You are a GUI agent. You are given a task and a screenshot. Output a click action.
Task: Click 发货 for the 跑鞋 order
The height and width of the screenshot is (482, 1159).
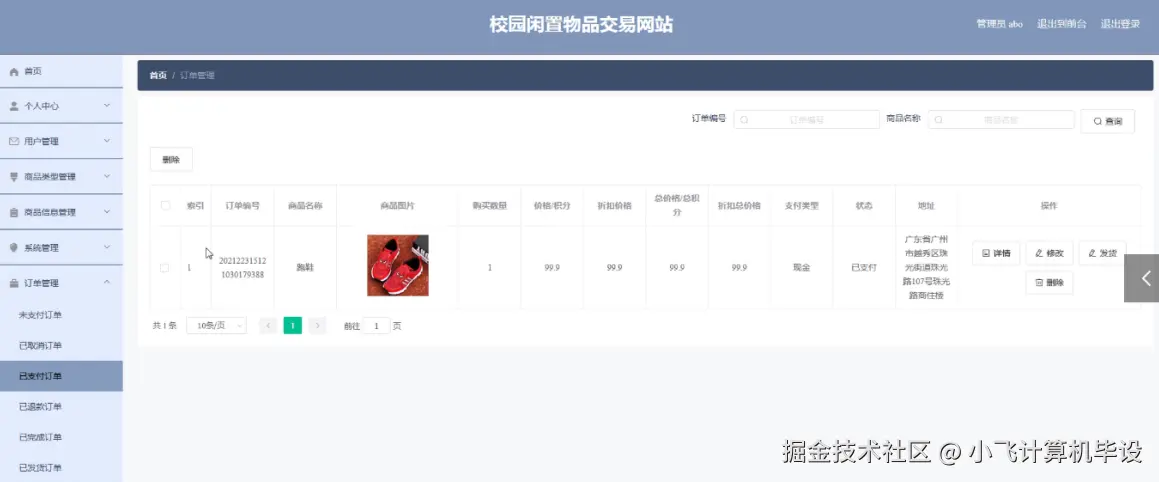pyautogui.click(x=1102, y=254)
